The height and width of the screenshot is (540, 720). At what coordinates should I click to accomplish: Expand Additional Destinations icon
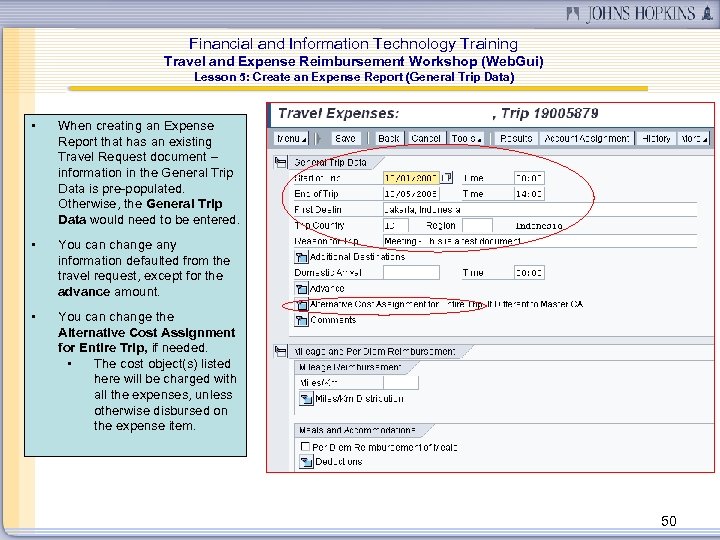tap(301, 257)
